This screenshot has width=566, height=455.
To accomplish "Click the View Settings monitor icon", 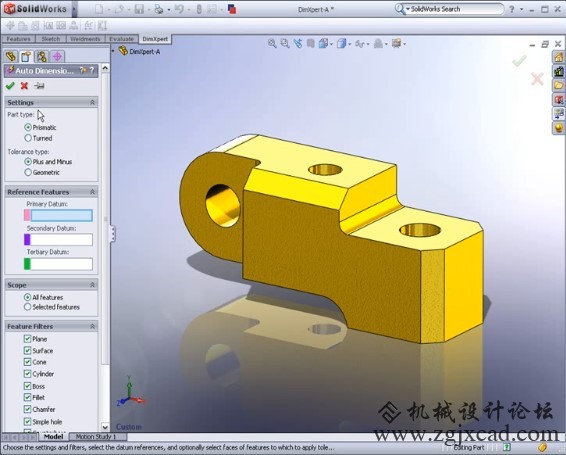I will [x=396, y=44].
